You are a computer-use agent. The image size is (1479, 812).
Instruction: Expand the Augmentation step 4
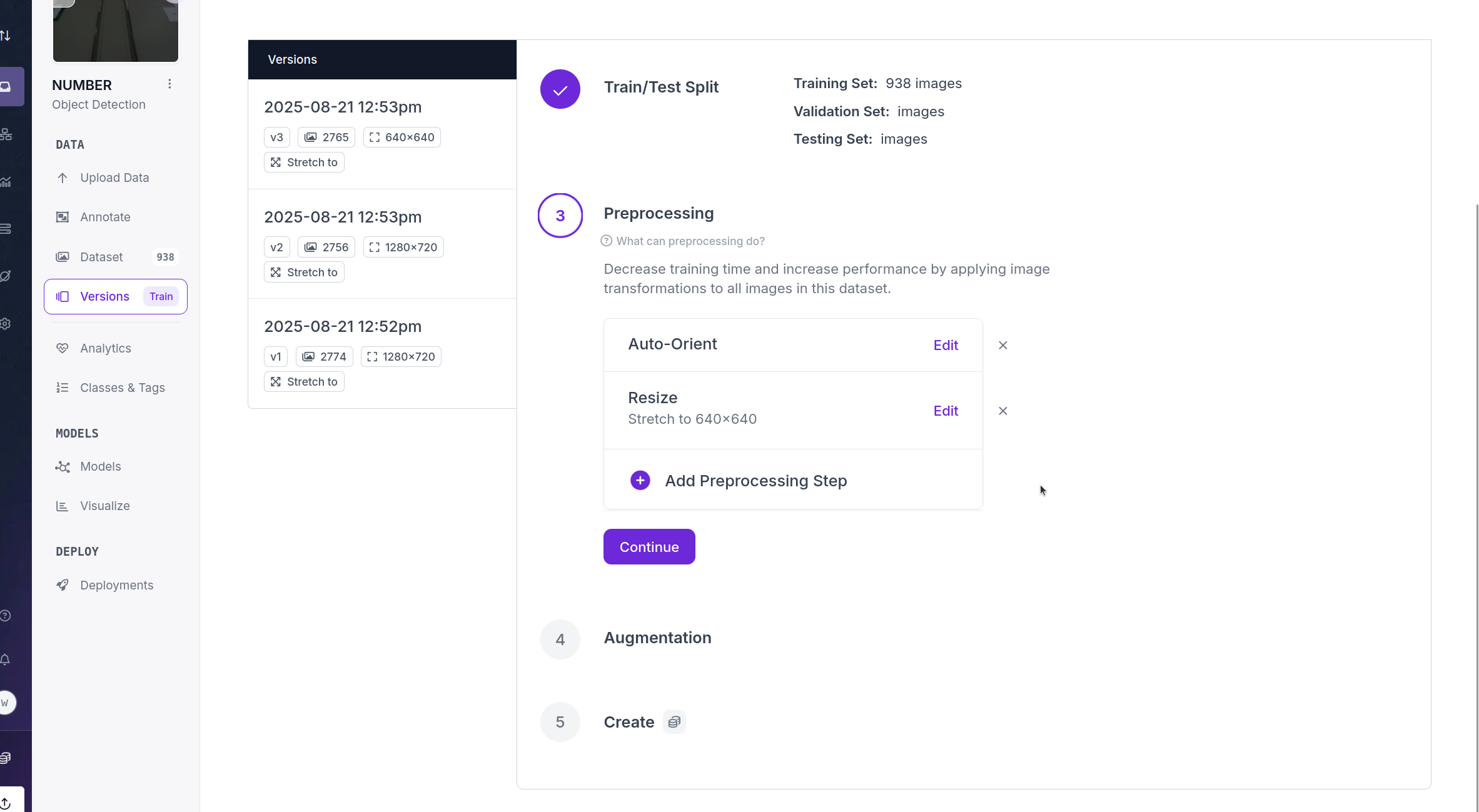pos(657,638)
